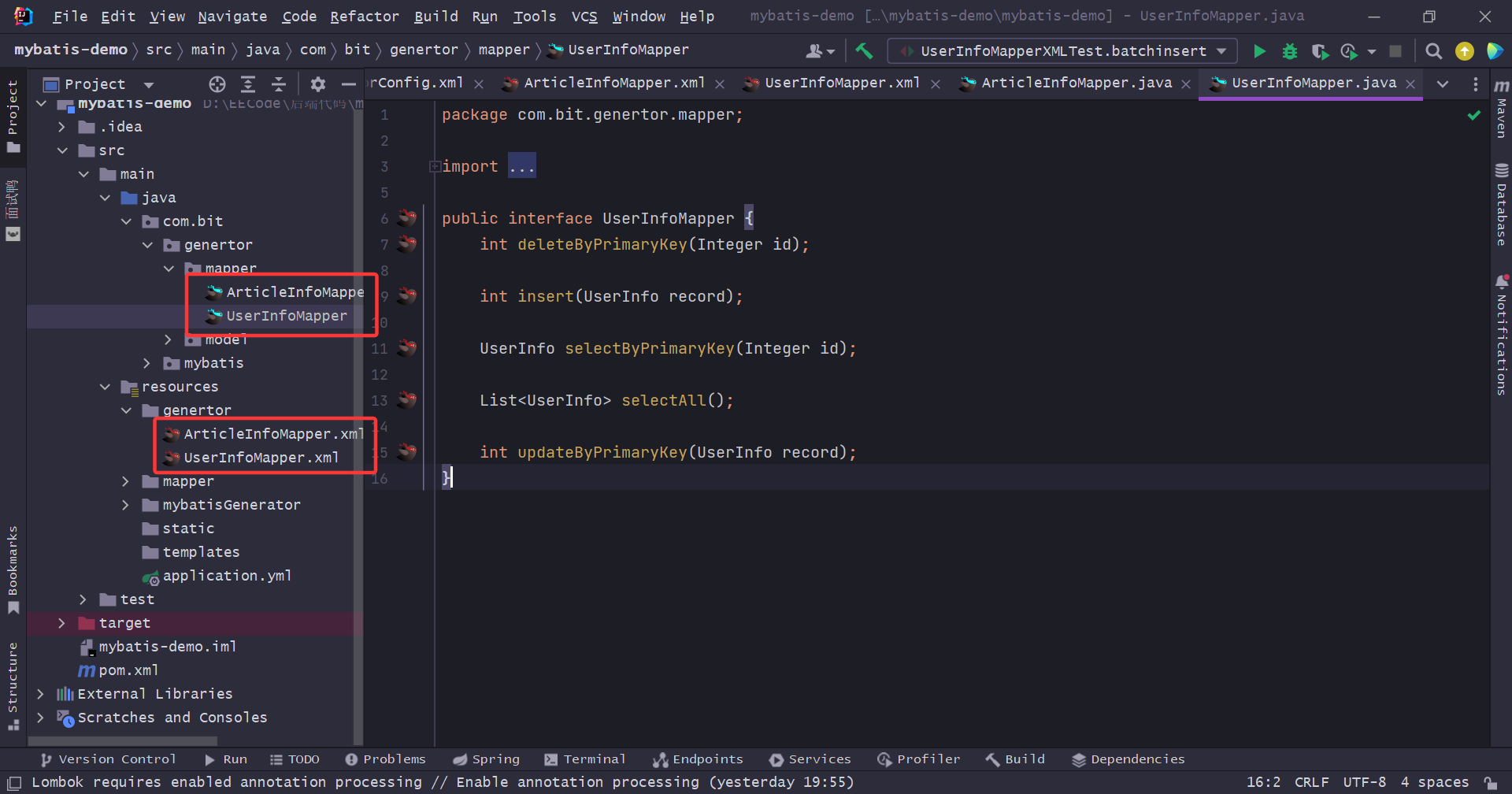Open Notifications tool window
The height and width of the screenshot is (794, 1512).
click(1501, 334)
